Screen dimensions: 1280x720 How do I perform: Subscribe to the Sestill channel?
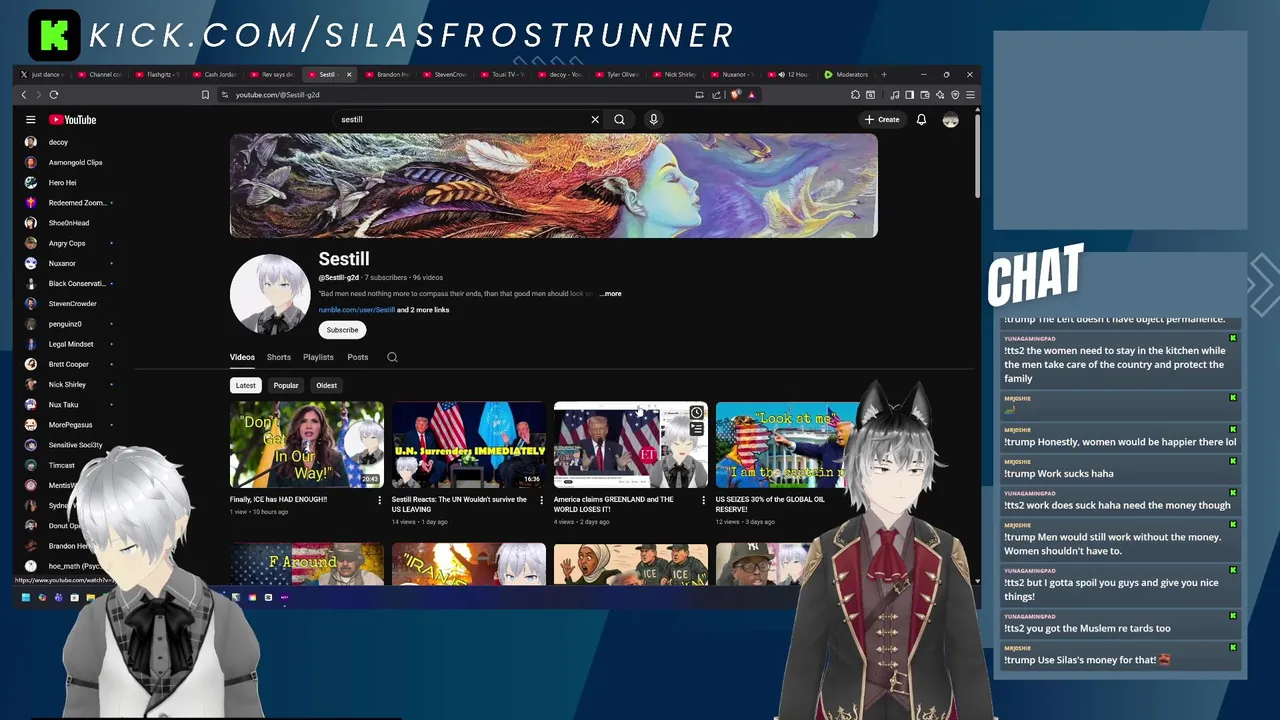click(x=342, y=330)
